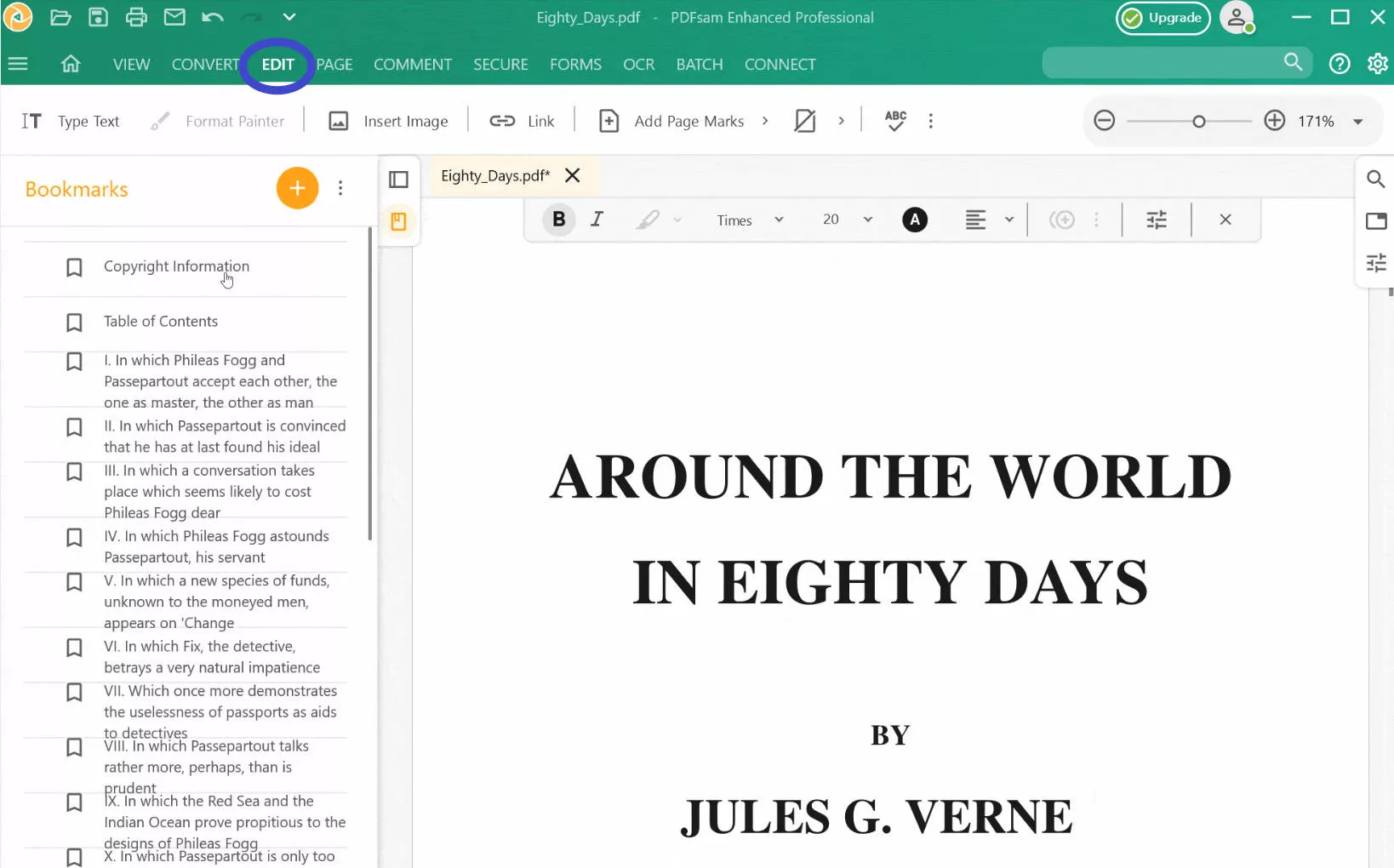This screenshot has height=868, width=1394.
Task: Run the ABC spell check icon
Action: (895, 121)
